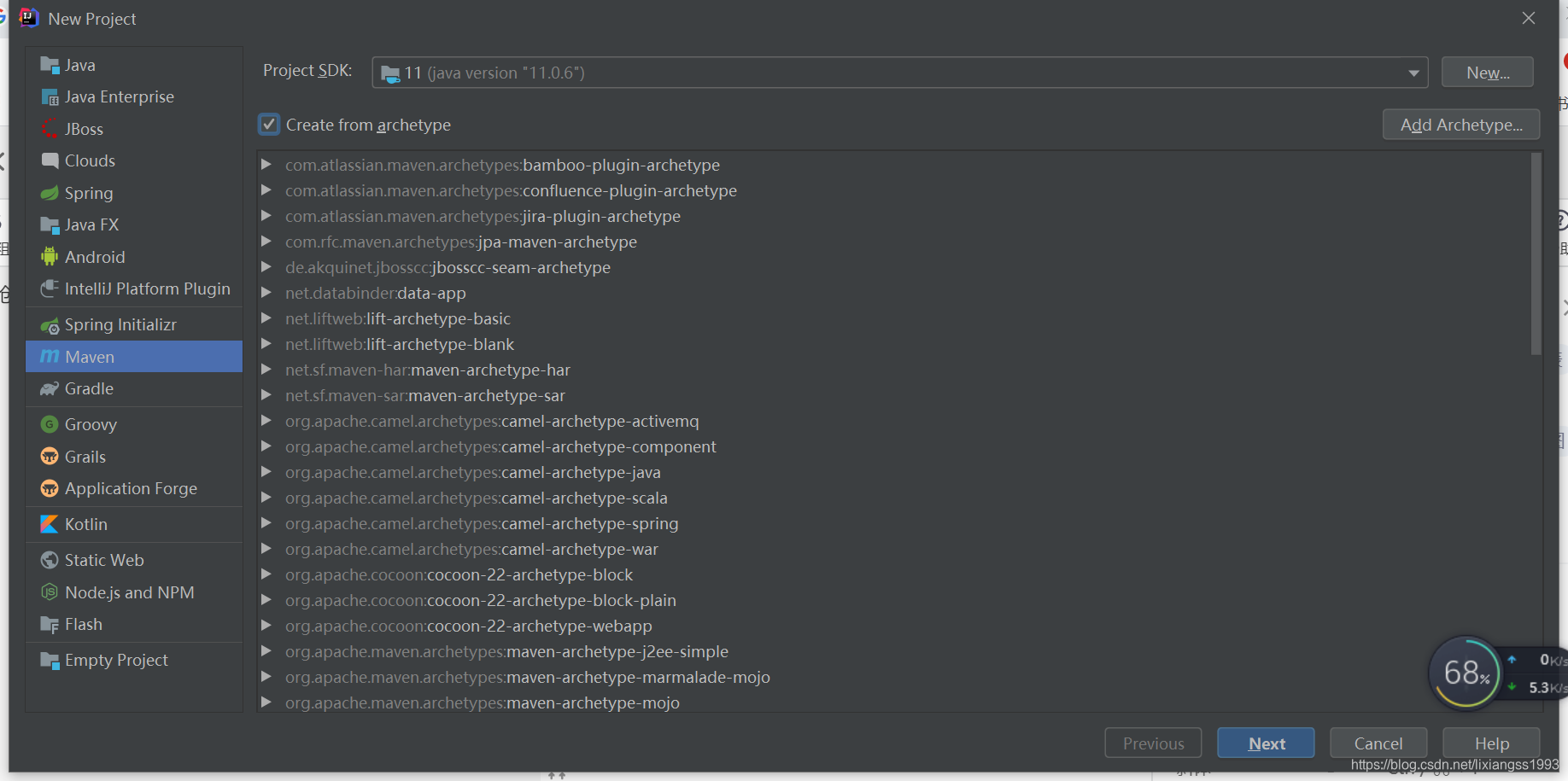Open the Project SDK dropdown arrow
Image resolution: width=1568 pixels, height=781 pixels.
click(1413, 73)
